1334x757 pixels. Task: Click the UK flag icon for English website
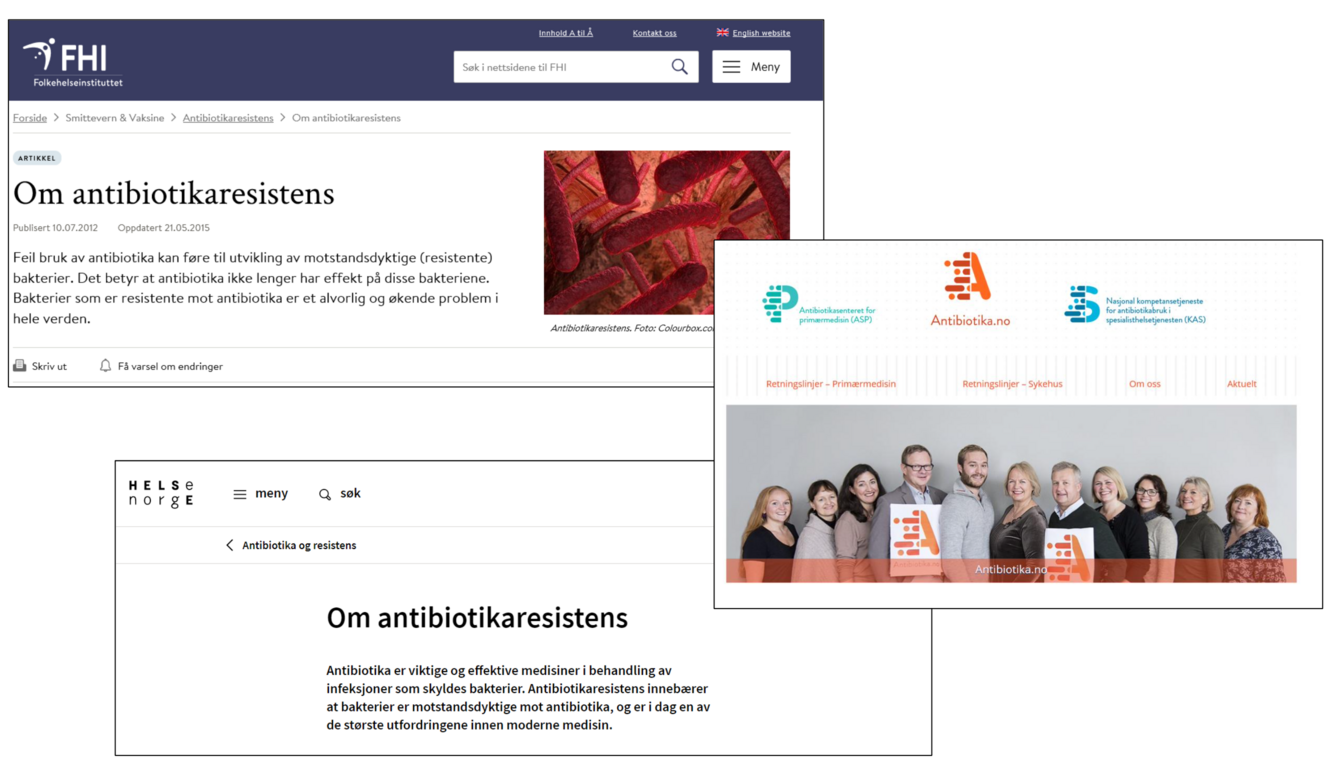point(722,33)
